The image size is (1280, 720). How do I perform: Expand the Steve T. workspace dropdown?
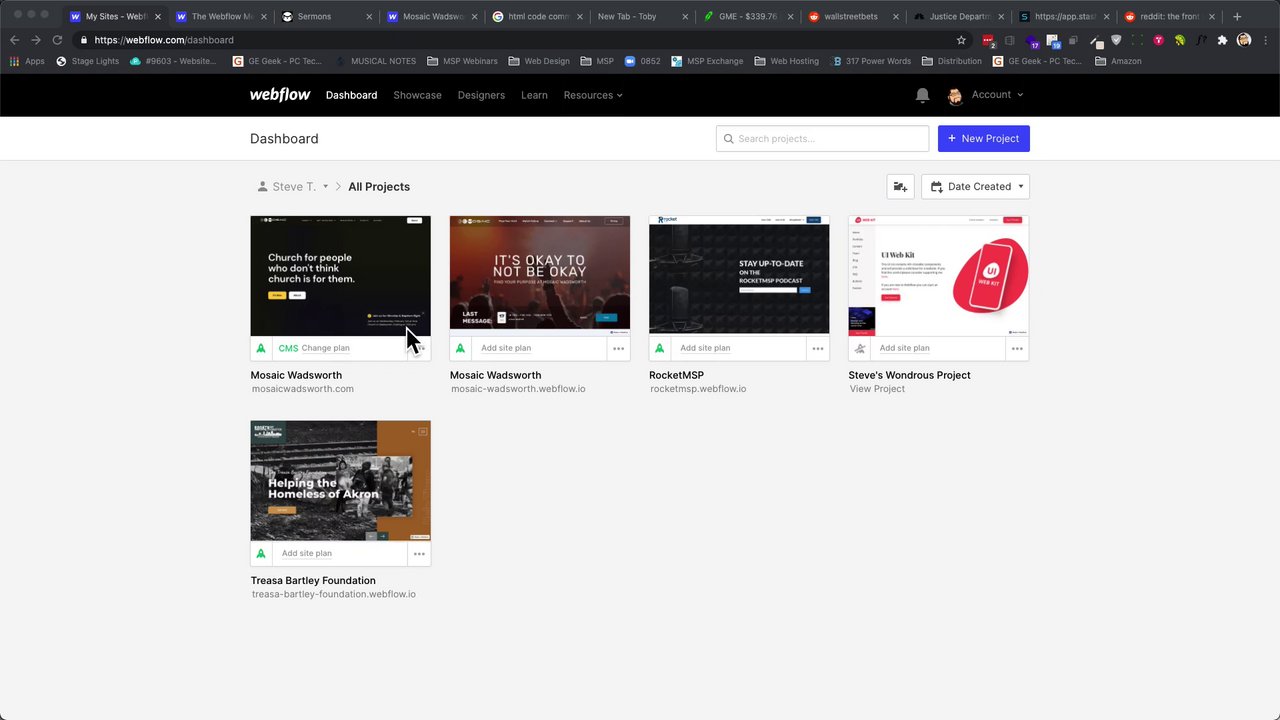[x=293, y=187]
